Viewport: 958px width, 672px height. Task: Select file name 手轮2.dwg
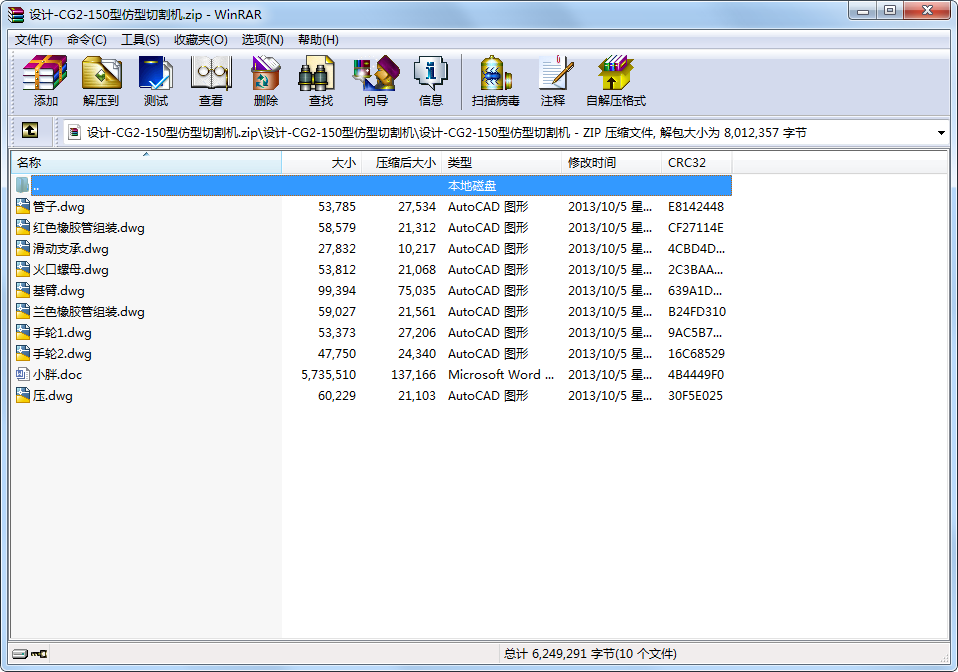tap(62, 354)
